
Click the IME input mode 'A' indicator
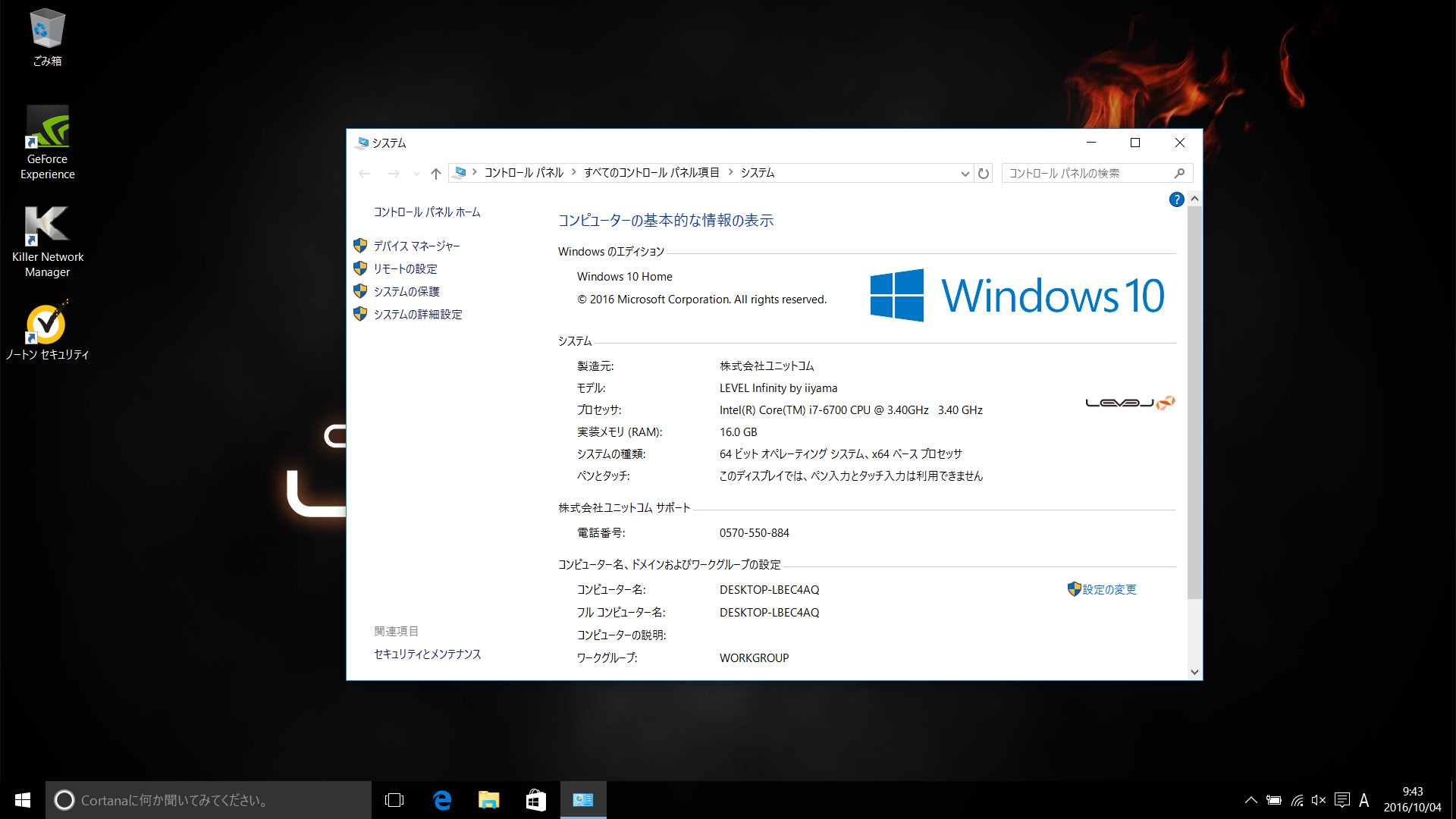click(x=1364, y=800)
